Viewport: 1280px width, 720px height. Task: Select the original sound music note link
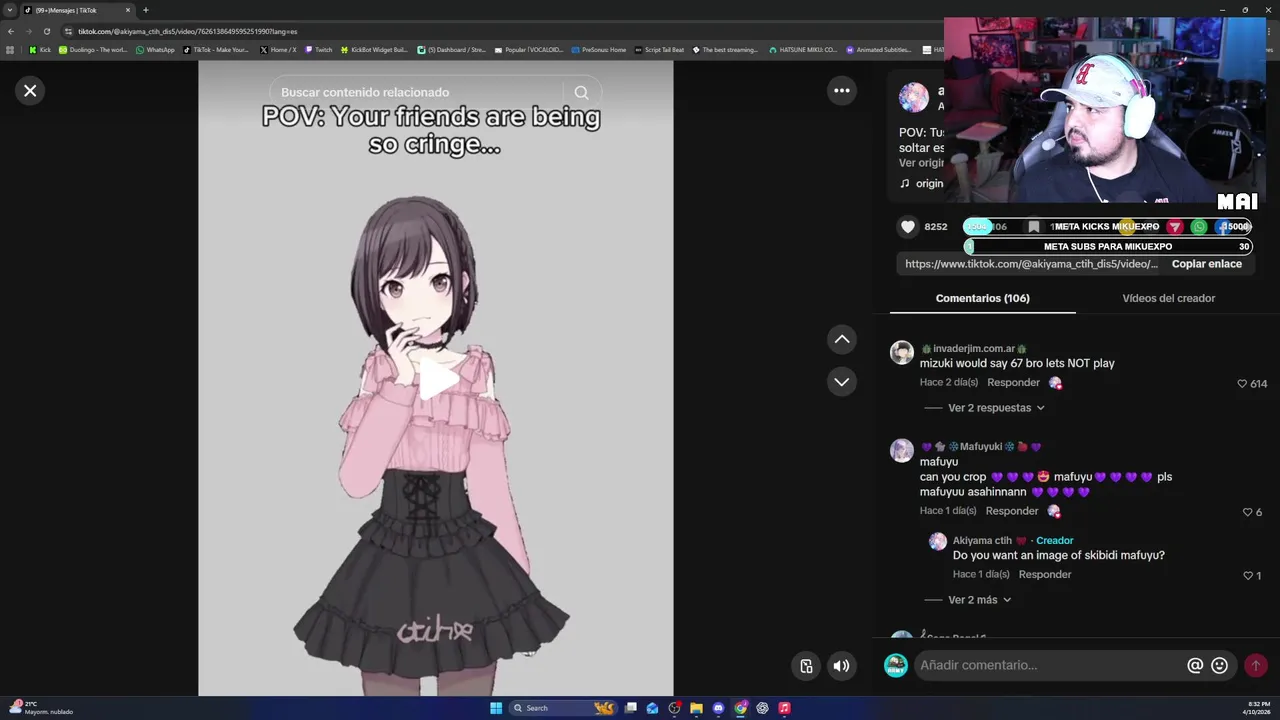(x=922, y=184)
